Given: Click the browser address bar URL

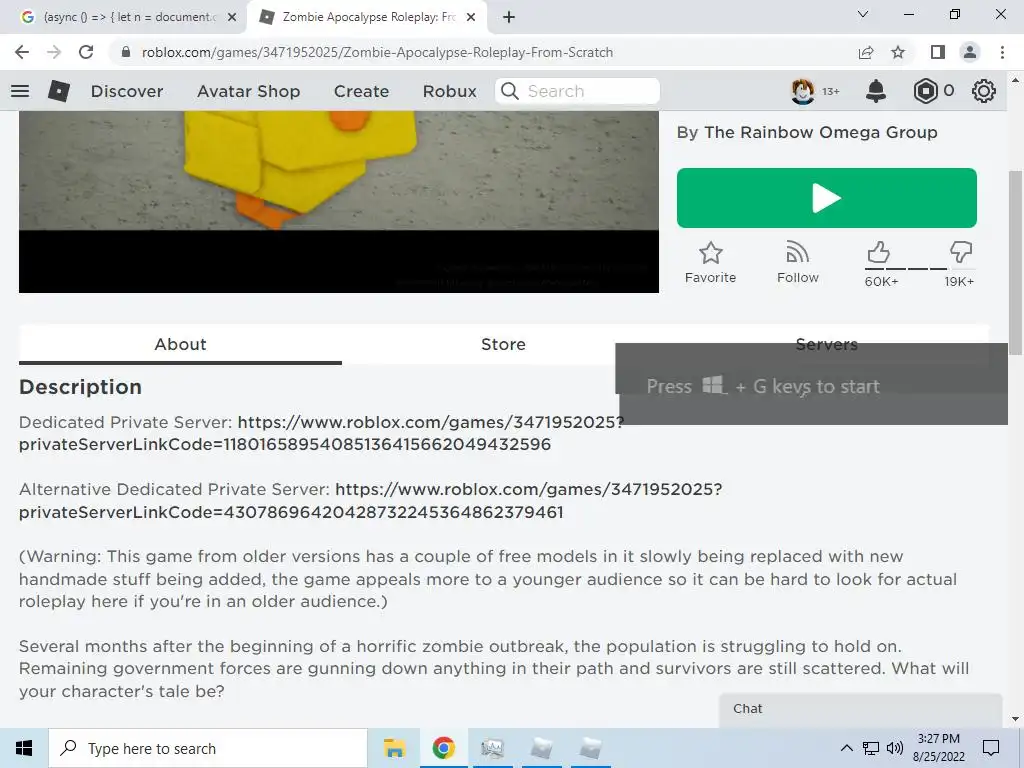Looking at the screenshot, I should point(377,52).
